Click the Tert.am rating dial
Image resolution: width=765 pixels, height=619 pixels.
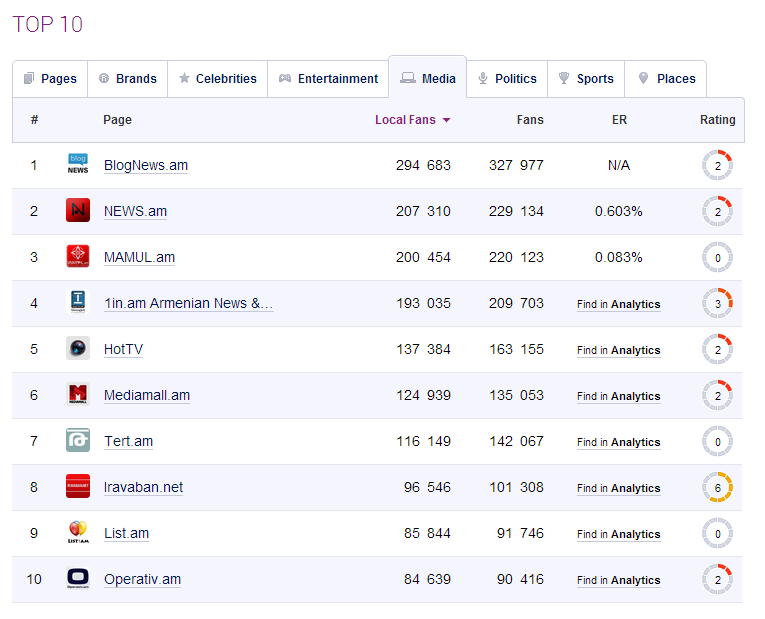(717, 441)
